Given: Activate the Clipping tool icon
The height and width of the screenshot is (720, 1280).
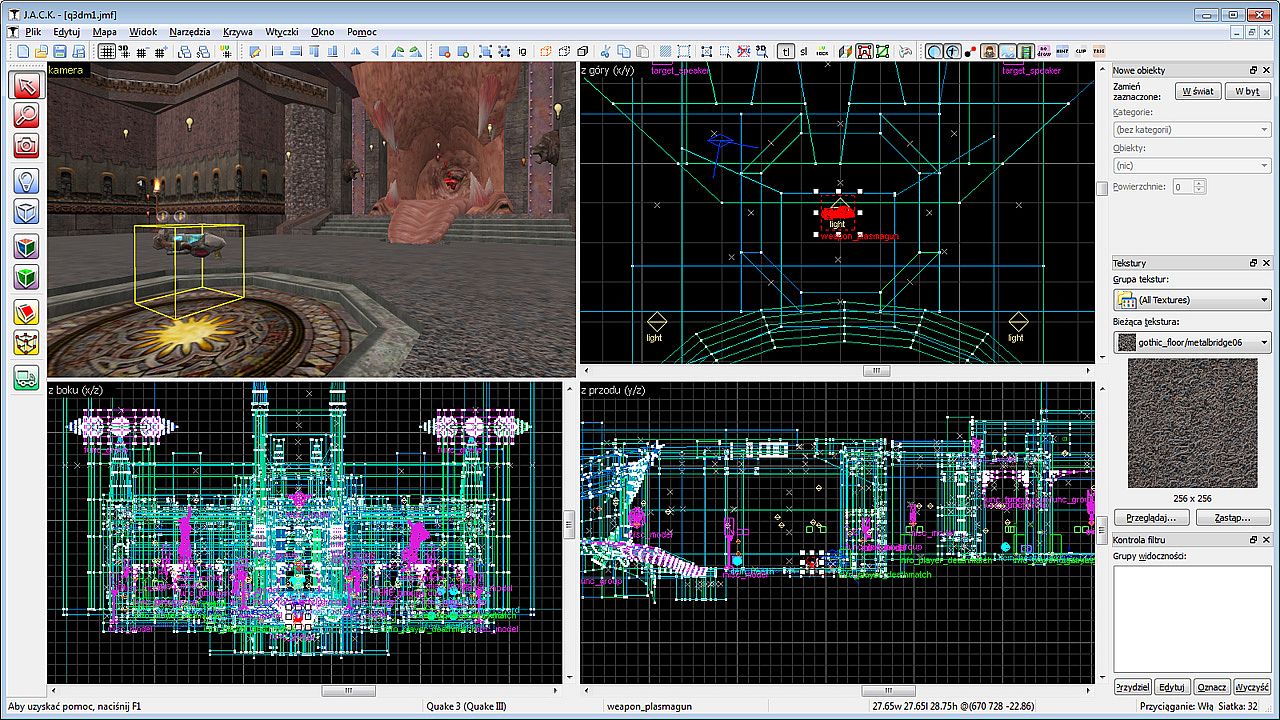Looking at the screenshot, I should (26, 313).
